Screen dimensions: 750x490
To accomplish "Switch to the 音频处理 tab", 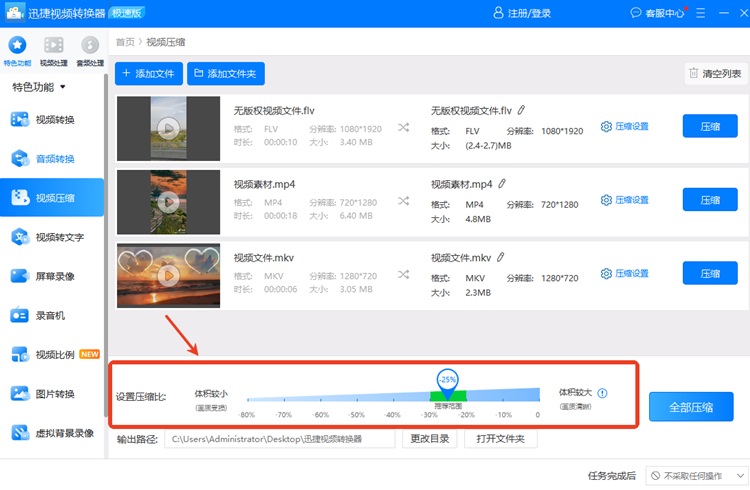I will click(90, 51).
